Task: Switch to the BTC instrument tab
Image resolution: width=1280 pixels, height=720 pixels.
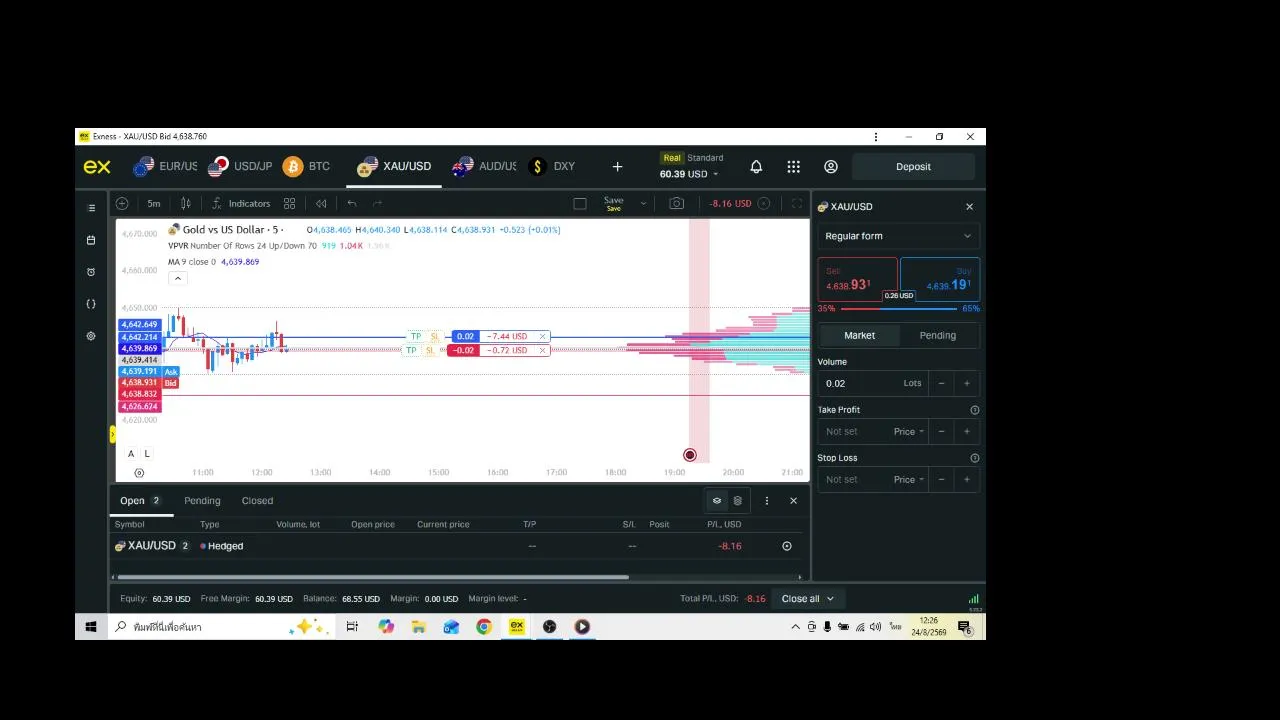Action: click(x=306, y=166)
